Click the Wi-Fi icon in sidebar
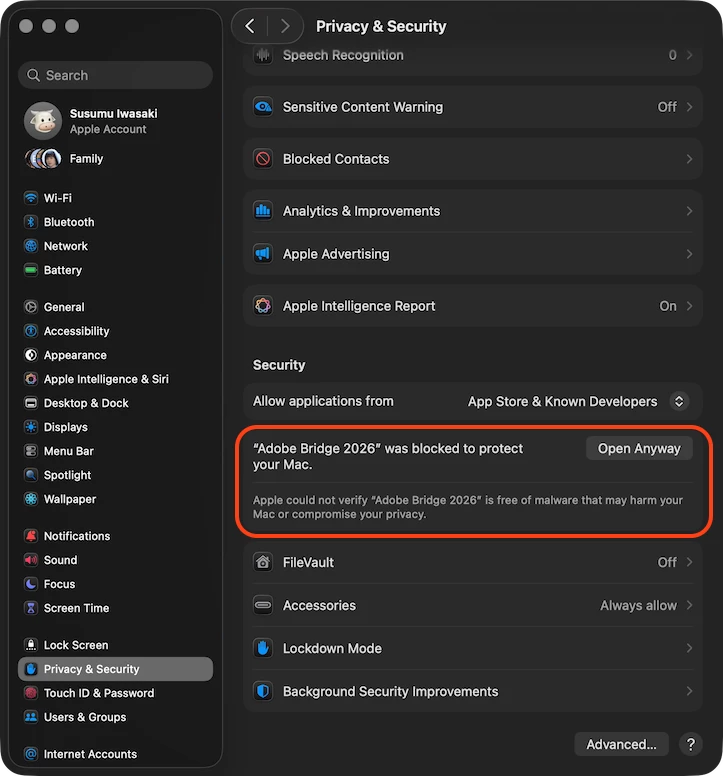 pos(31,198)
